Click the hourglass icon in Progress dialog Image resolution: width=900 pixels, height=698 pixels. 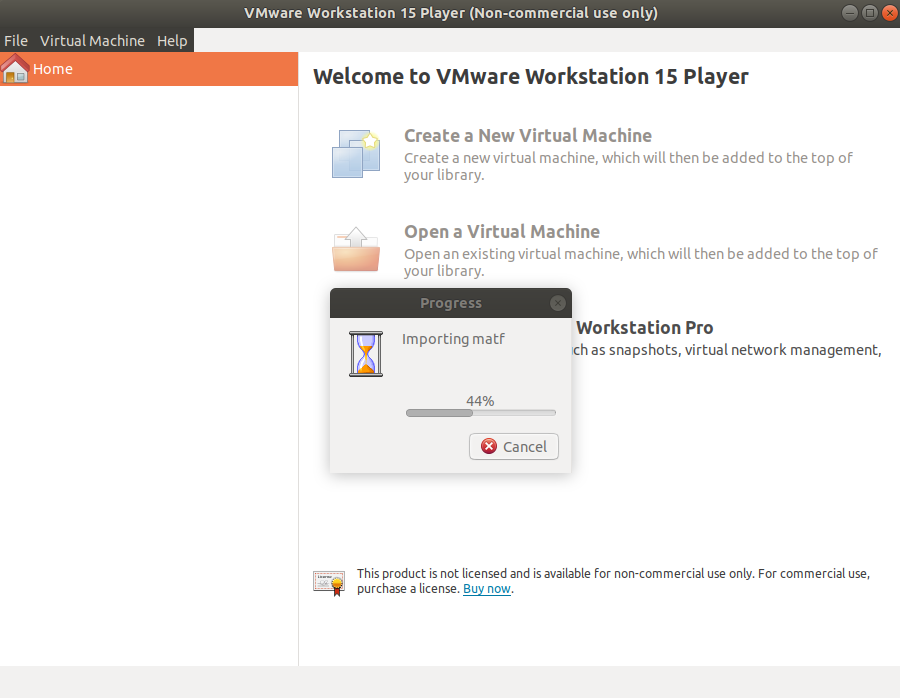pos(366,354)
